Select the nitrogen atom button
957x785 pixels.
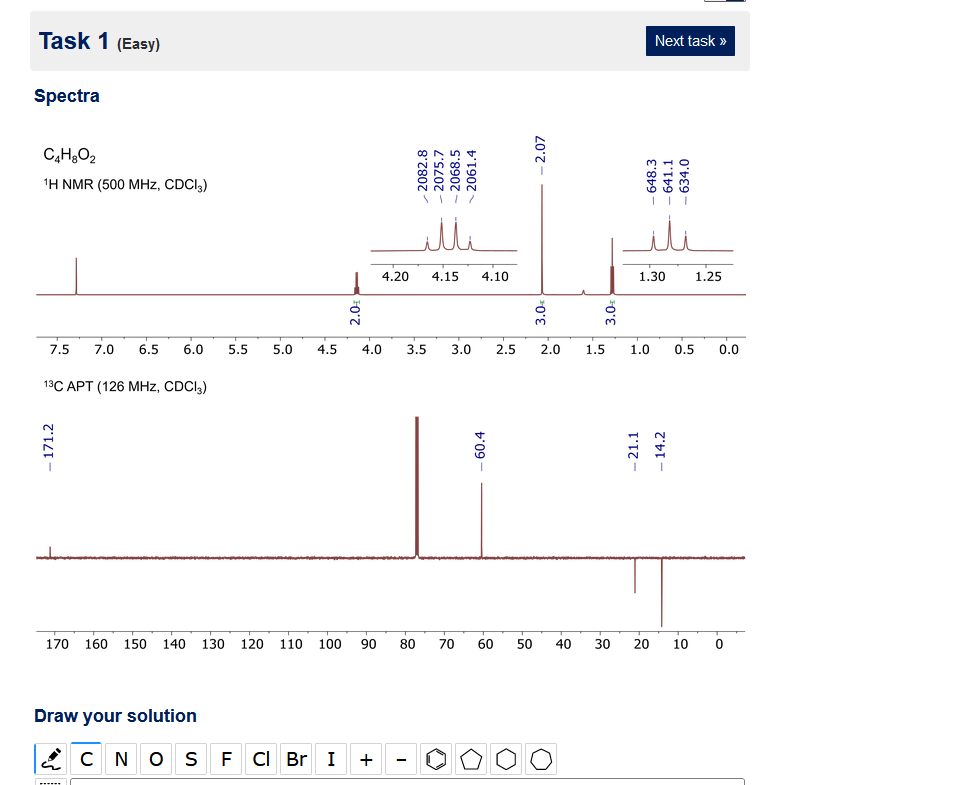pyautogui.click(x=121, y=759)
